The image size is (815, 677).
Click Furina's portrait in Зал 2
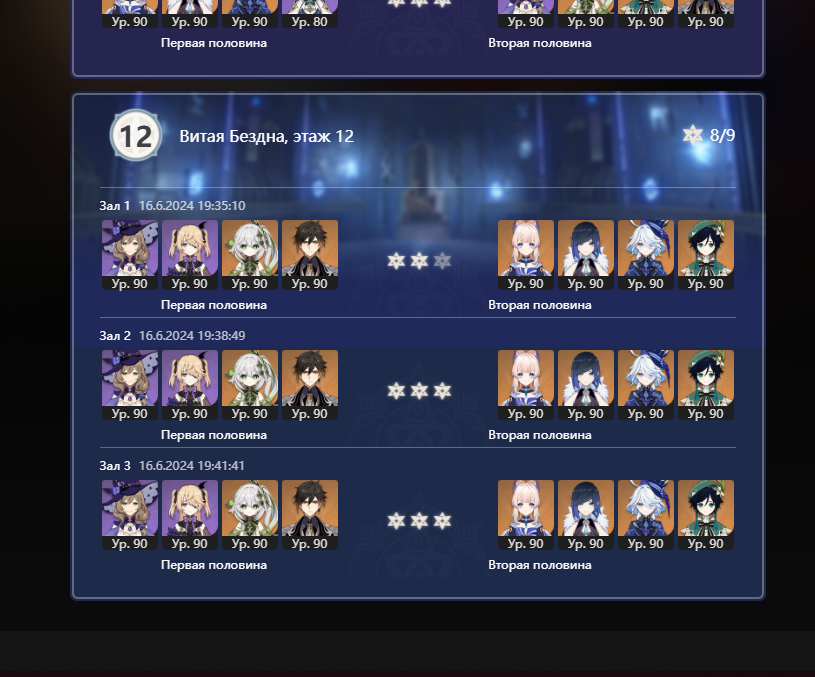646,385
